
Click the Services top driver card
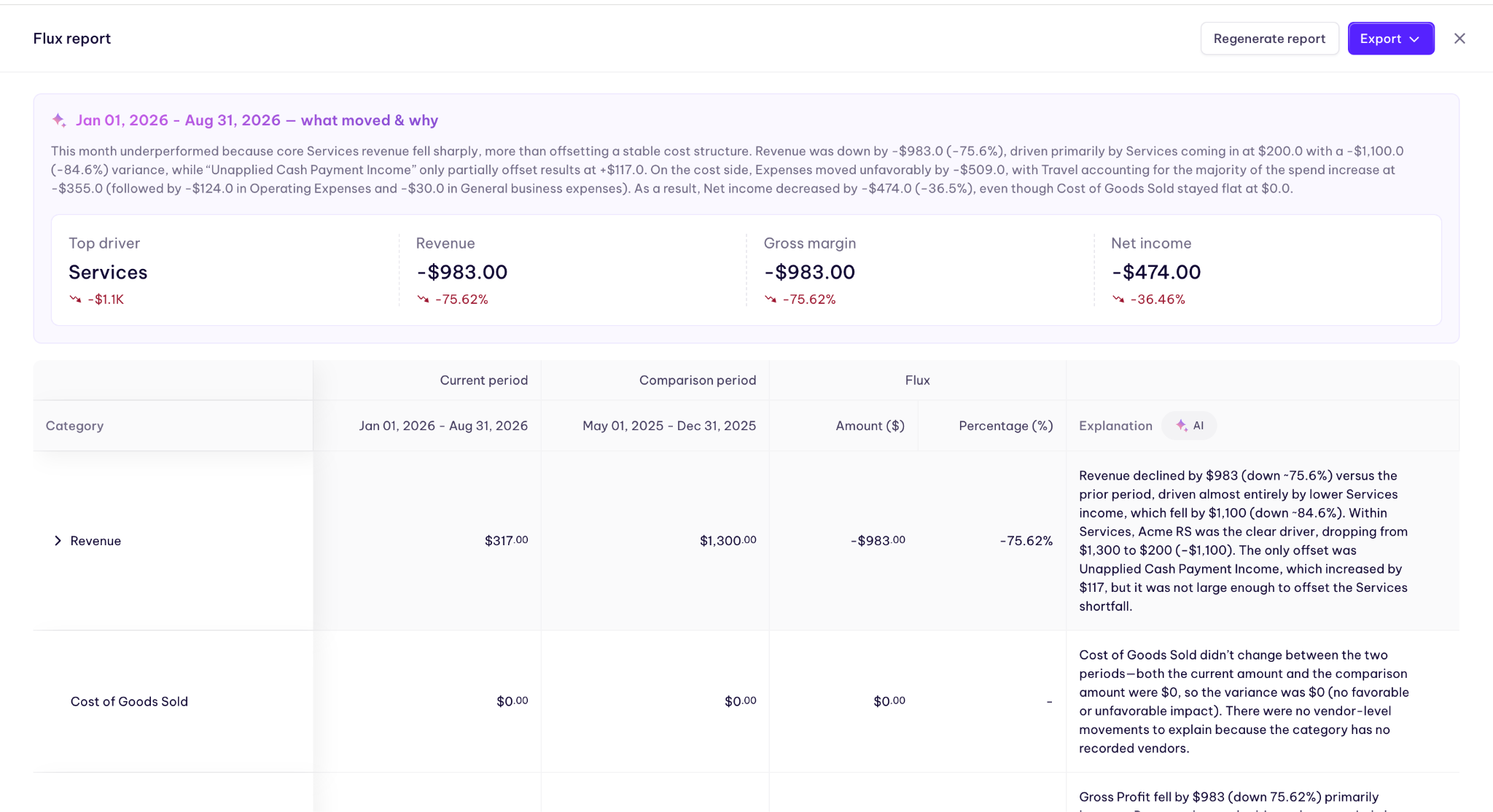(x=225, y=270)
